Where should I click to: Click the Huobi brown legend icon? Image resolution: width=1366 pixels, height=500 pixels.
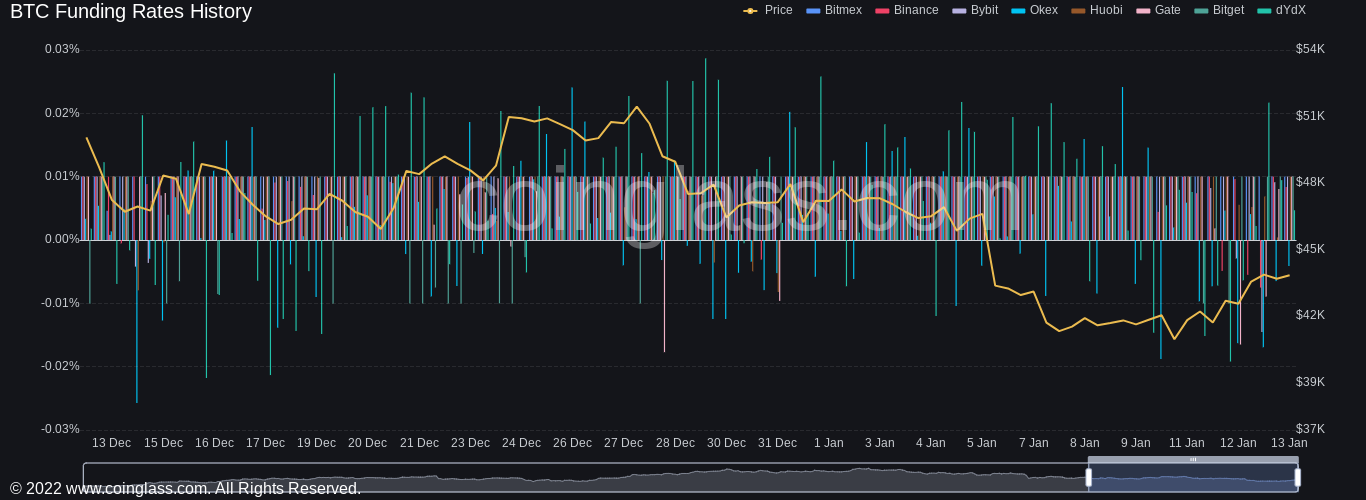coord(1078,11)
